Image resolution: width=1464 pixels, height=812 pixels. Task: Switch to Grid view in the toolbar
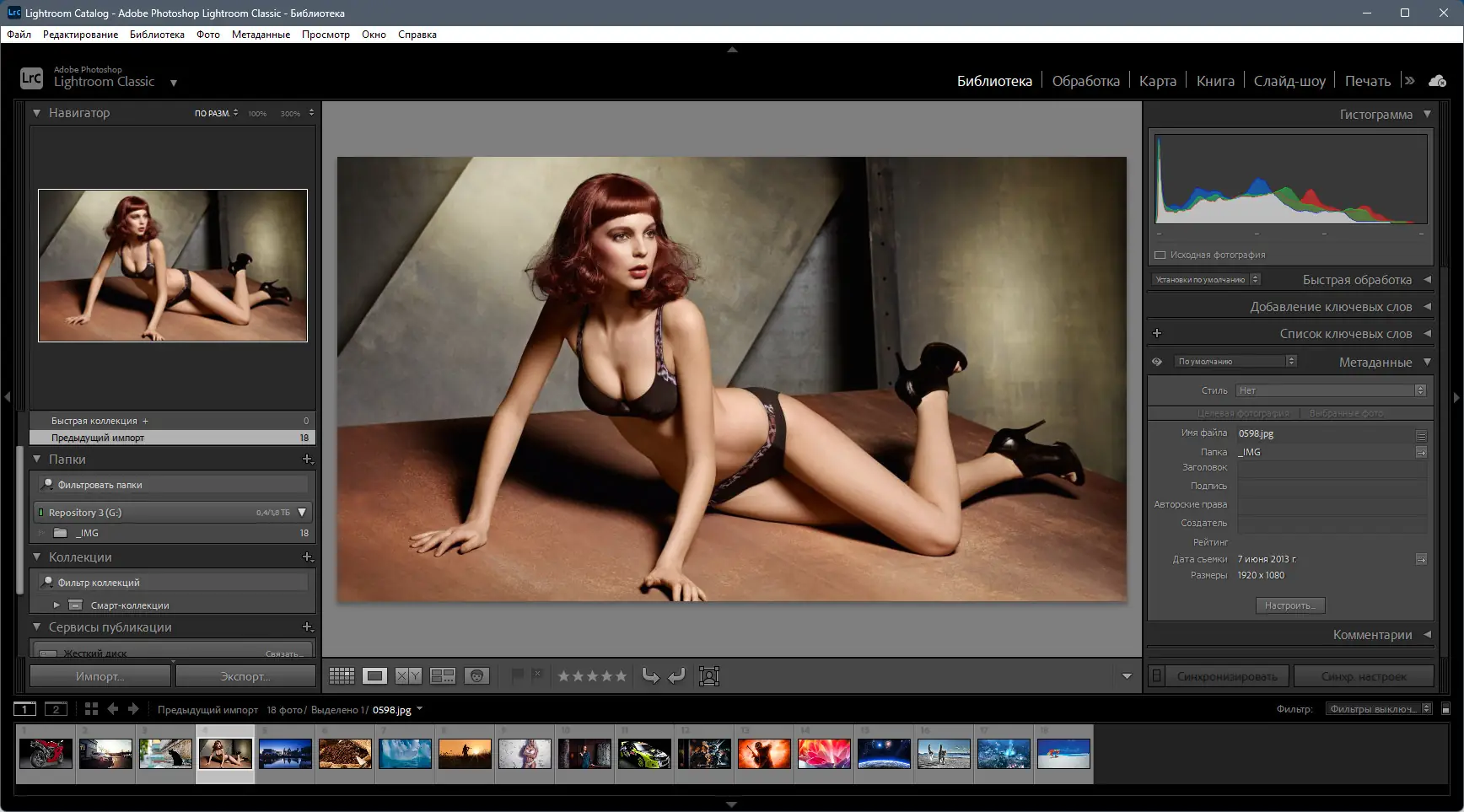coord(342,675)
